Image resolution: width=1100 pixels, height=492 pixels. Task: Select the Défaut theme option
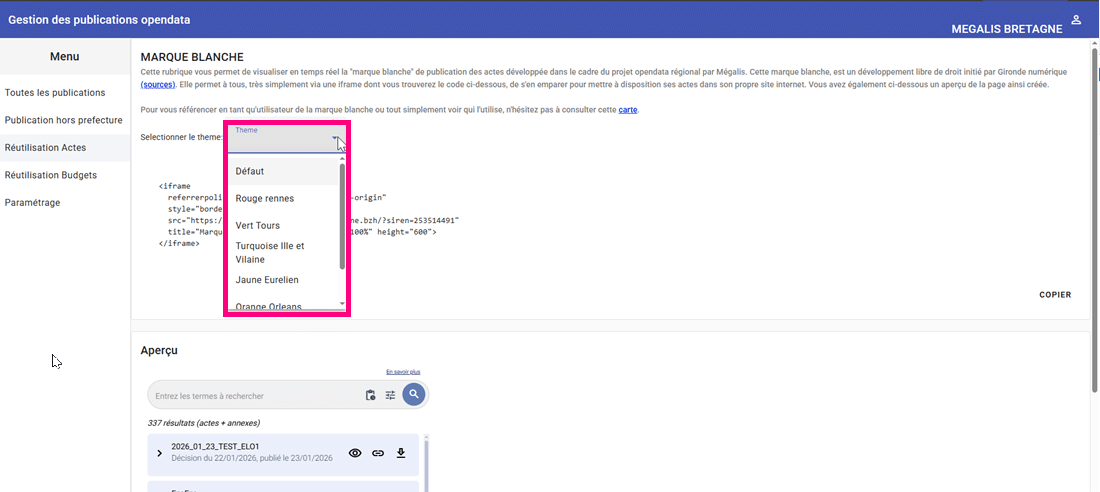pos(250,171)
